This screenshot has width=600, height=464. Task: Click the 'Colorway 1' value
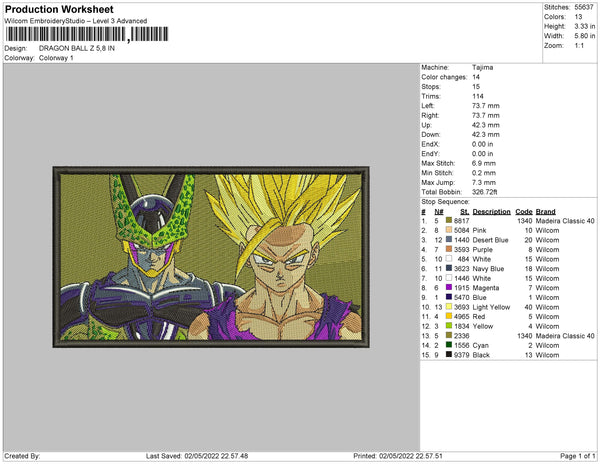point(56,58)
